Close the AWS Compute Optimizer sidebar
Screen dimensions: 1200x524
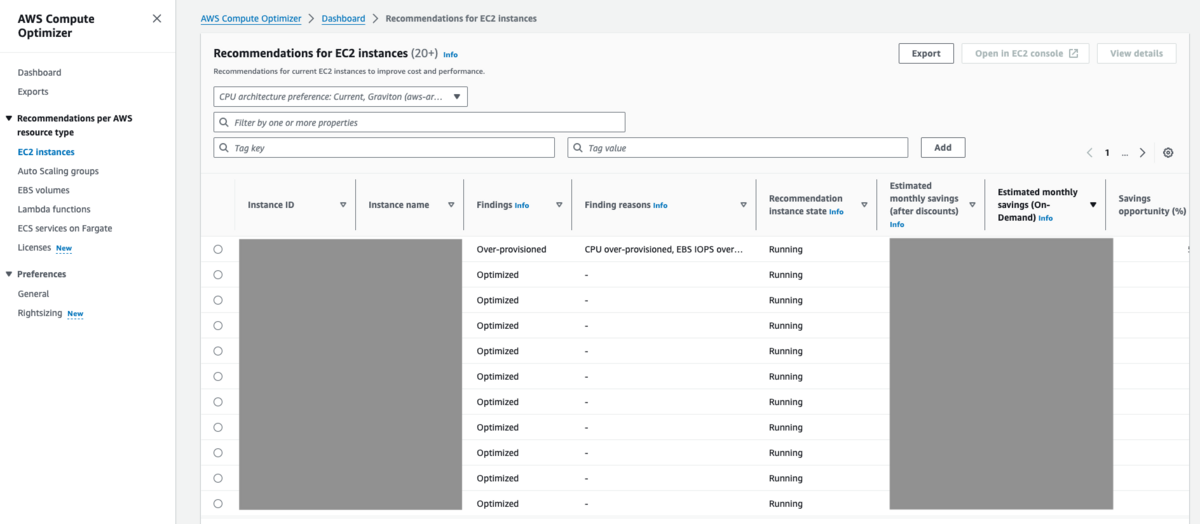click(x=157, y=18)
